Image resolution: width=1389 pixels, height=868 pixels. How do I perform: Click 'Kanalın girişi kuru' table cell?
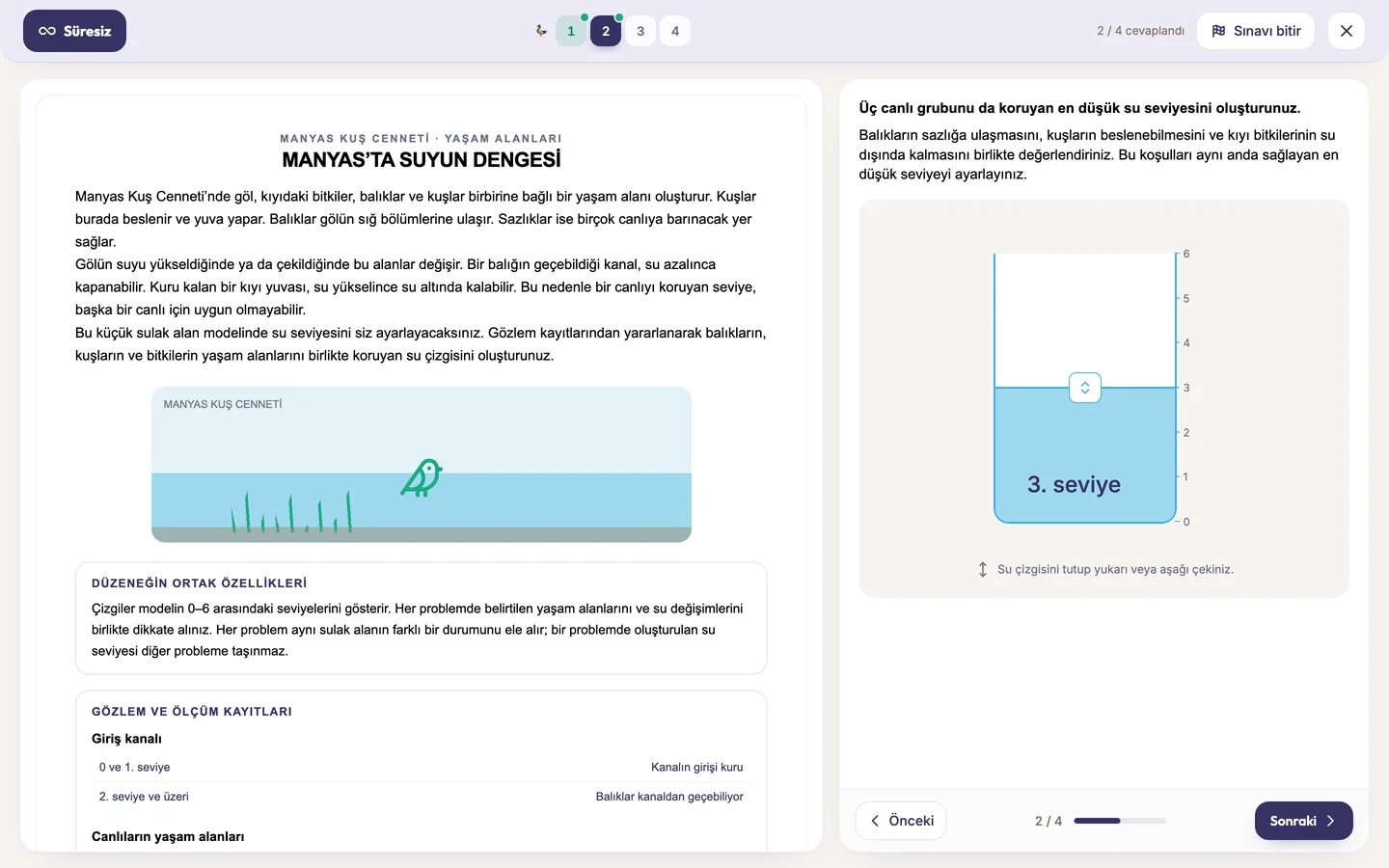tap(697, 768)
